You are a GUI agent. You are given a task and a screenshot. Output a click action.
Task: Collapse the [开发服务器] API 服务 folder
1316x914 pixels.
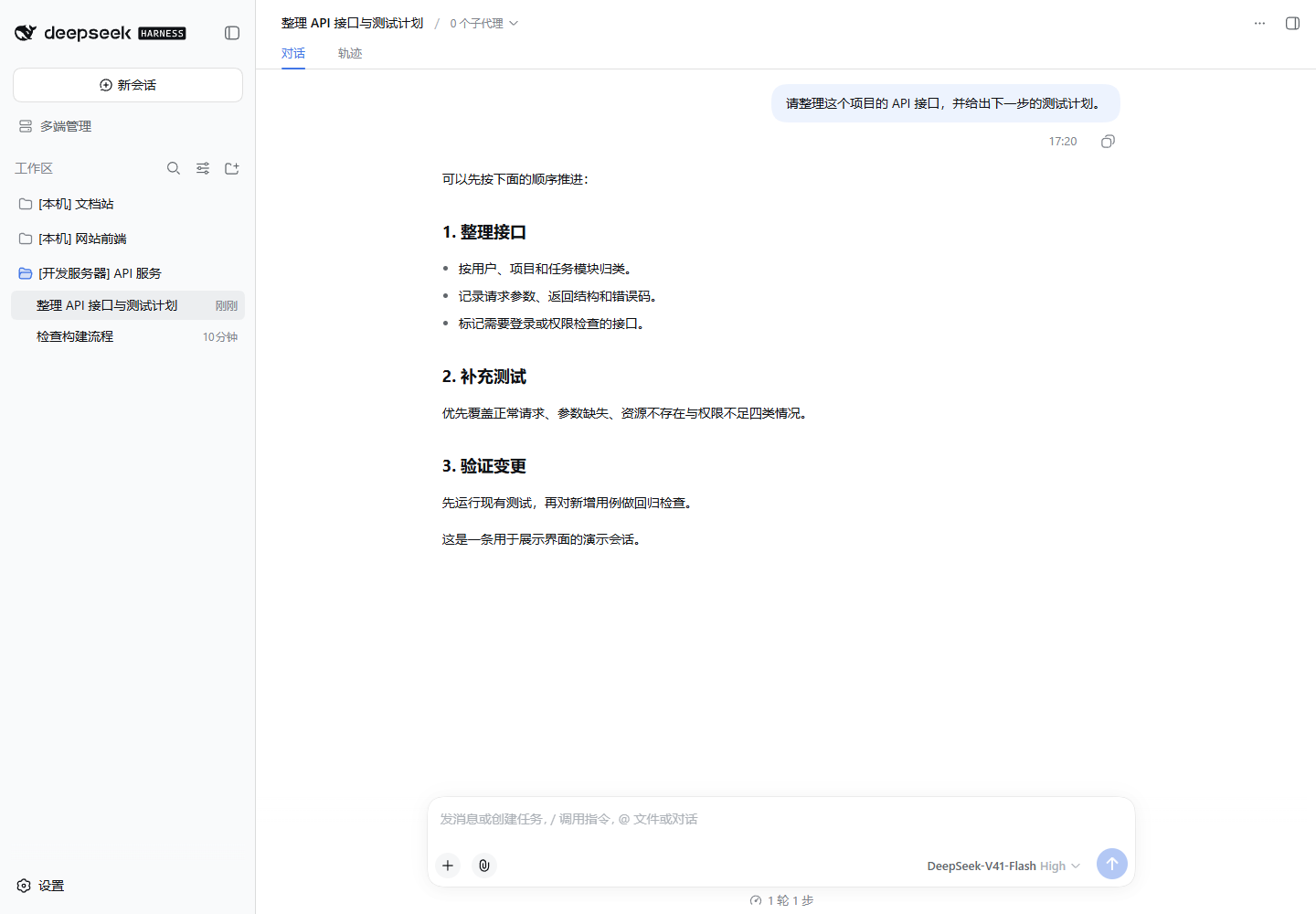pos(128,273)
